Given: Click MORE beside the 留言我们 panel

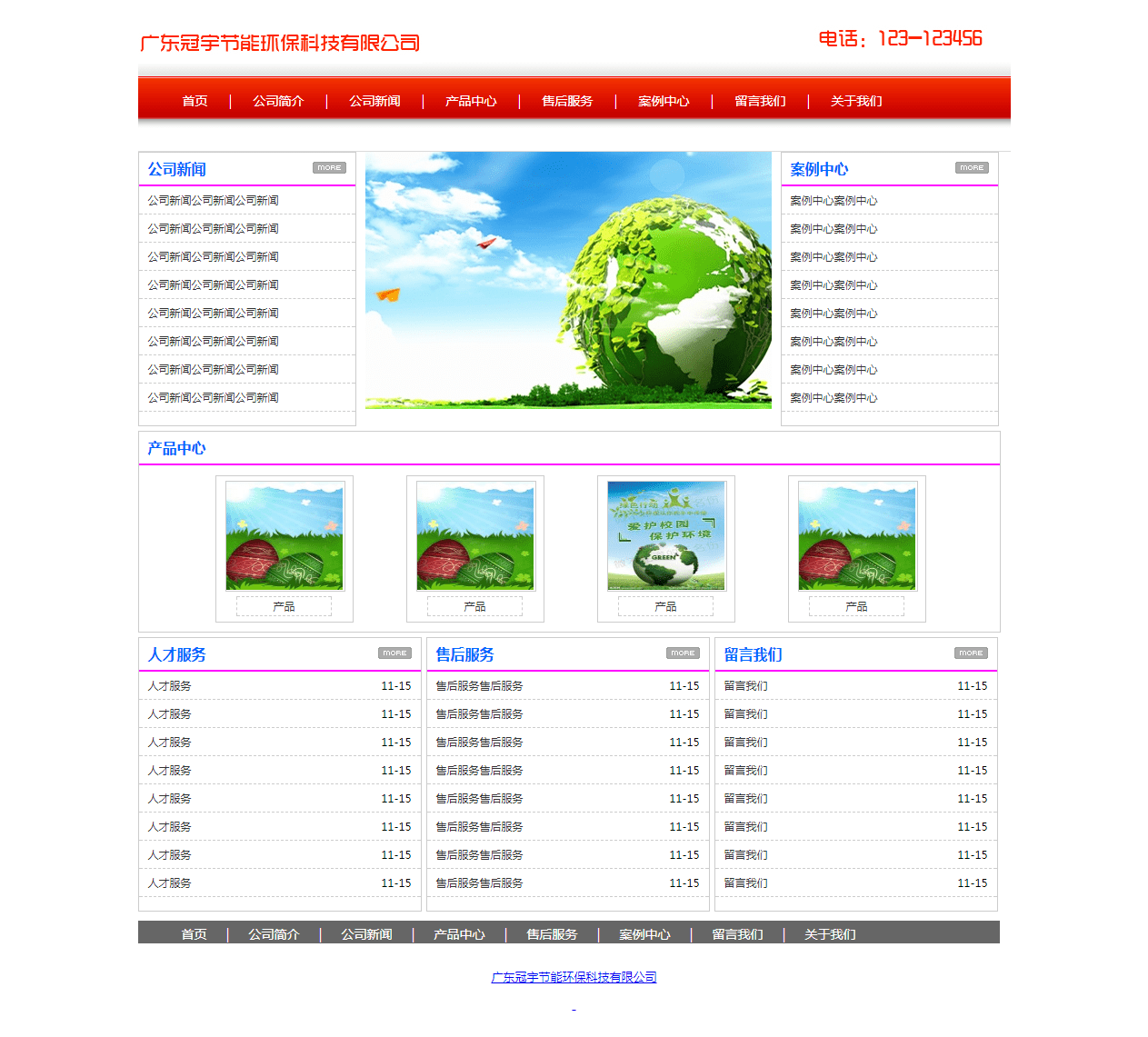Looking at the screenshot, I should pos(971,653).
